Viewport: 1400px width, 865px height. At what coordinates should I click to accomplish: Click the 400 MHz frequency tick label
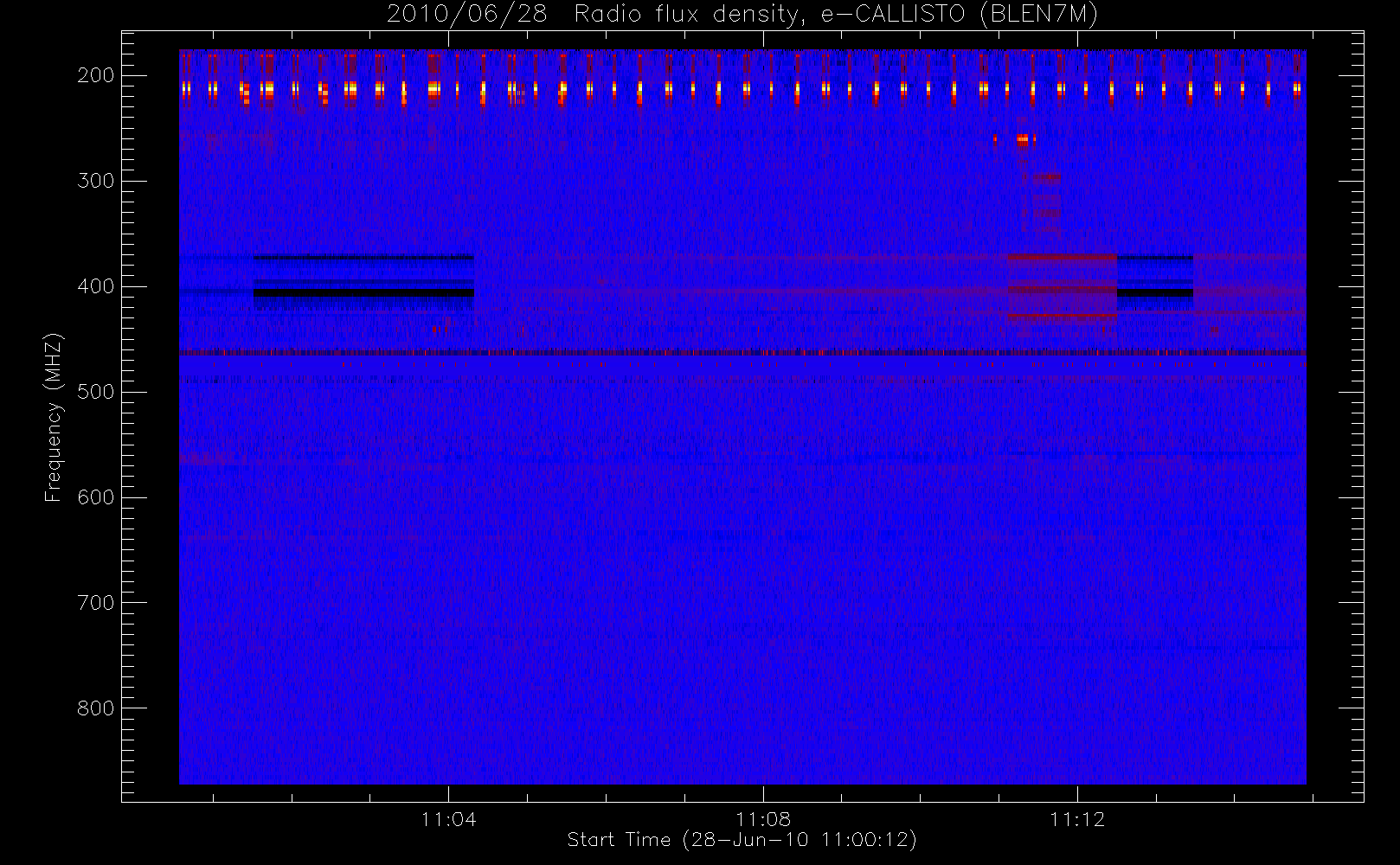[x=96, y=286]
